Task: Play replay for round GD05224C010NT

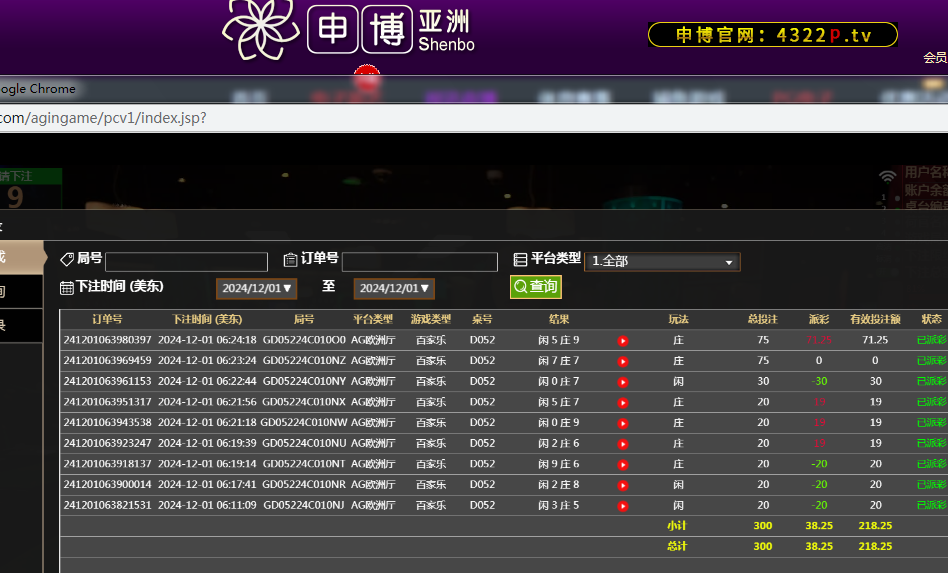Action: (x=622, y=464)
